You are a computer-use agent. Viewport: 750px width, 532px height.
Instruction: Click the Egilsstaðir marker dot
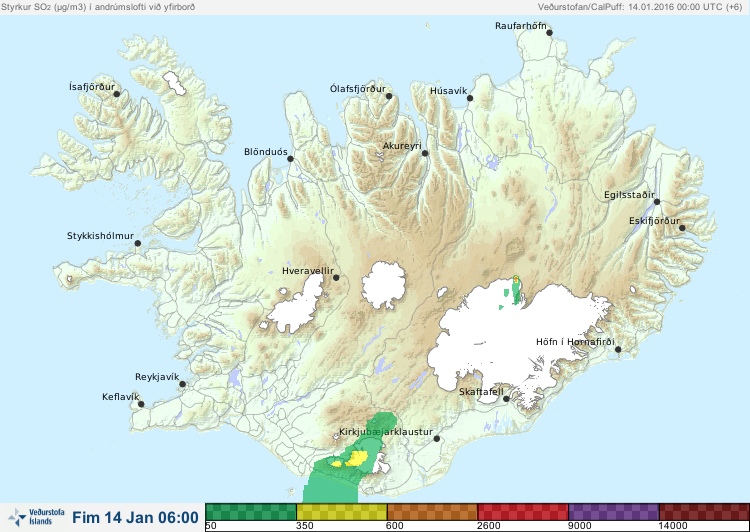(657, 202)
